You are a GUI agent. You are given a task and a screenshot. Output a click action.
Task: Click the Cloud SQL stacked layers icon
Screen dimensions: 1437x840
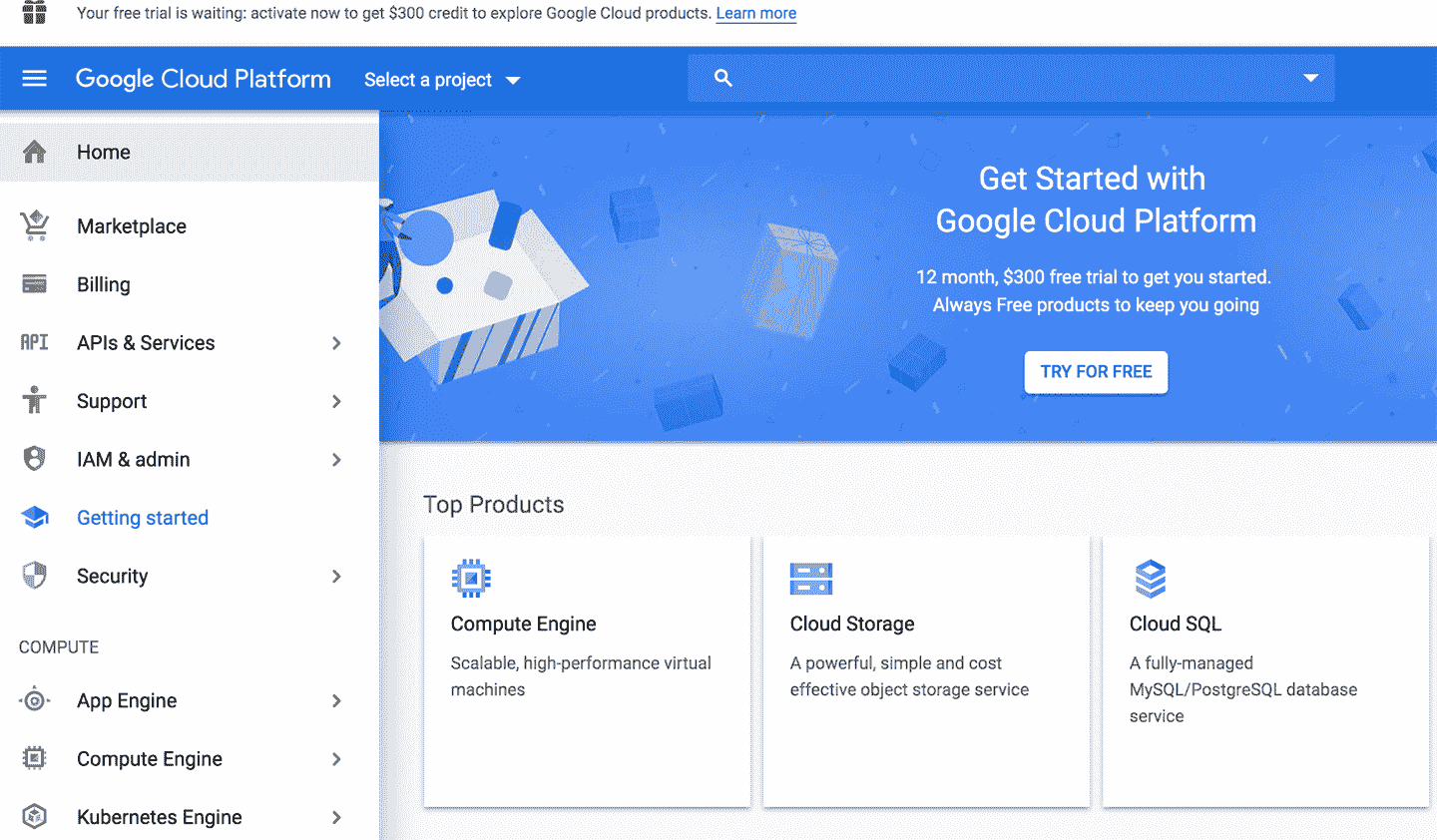point(1150,579)
